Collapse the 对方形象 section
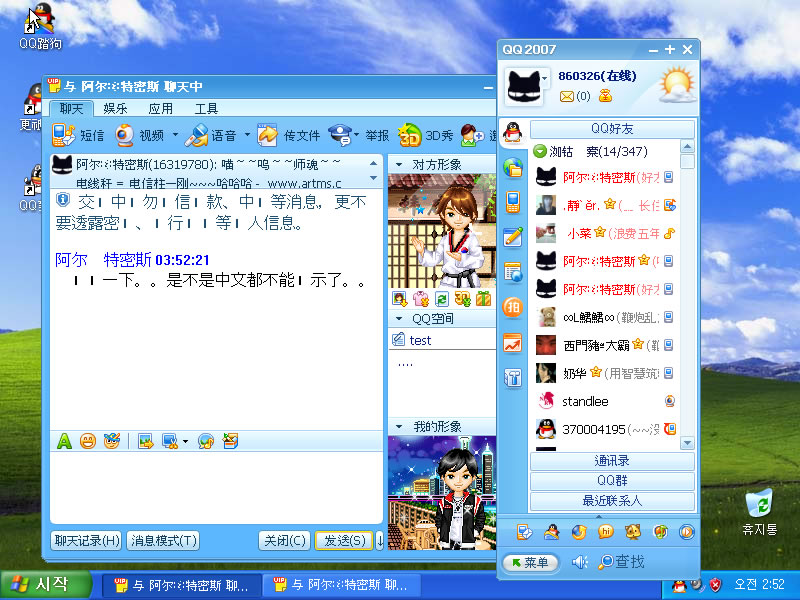800x600 pixels. coord(398,165)
